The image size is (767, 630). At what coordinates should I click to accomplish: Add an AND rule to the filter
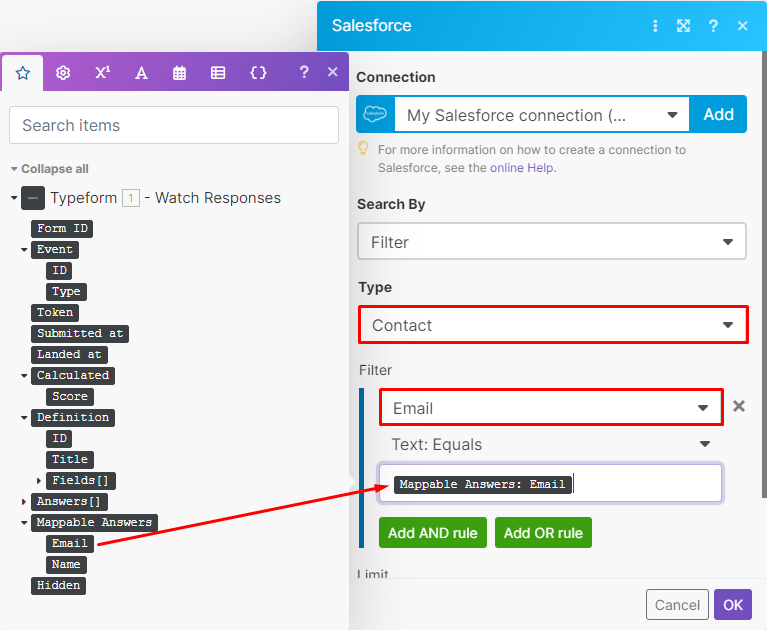pos(433,533)
